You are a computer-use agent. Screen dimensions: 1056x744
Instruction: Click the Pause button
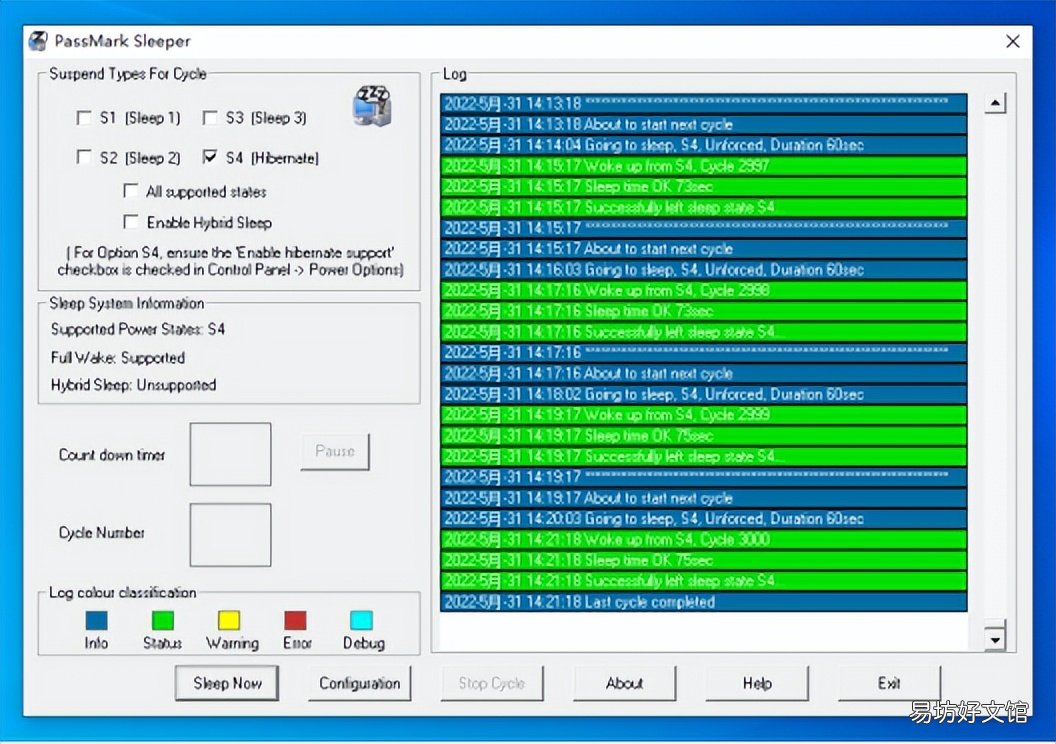pos(335,451)
